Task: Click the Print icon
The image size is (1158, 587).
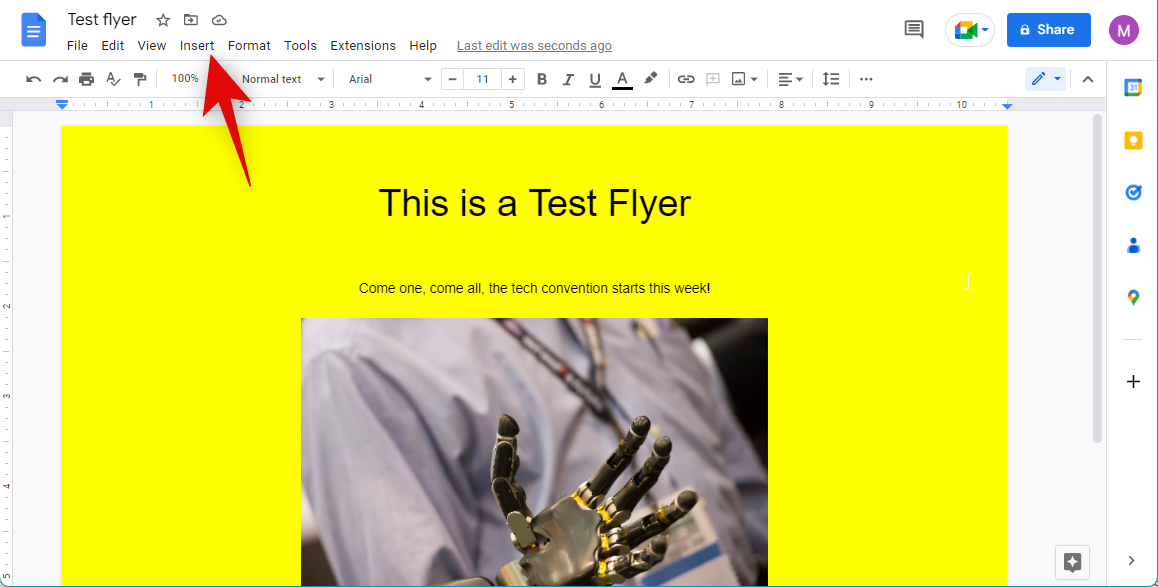Action: pos(87,79)
